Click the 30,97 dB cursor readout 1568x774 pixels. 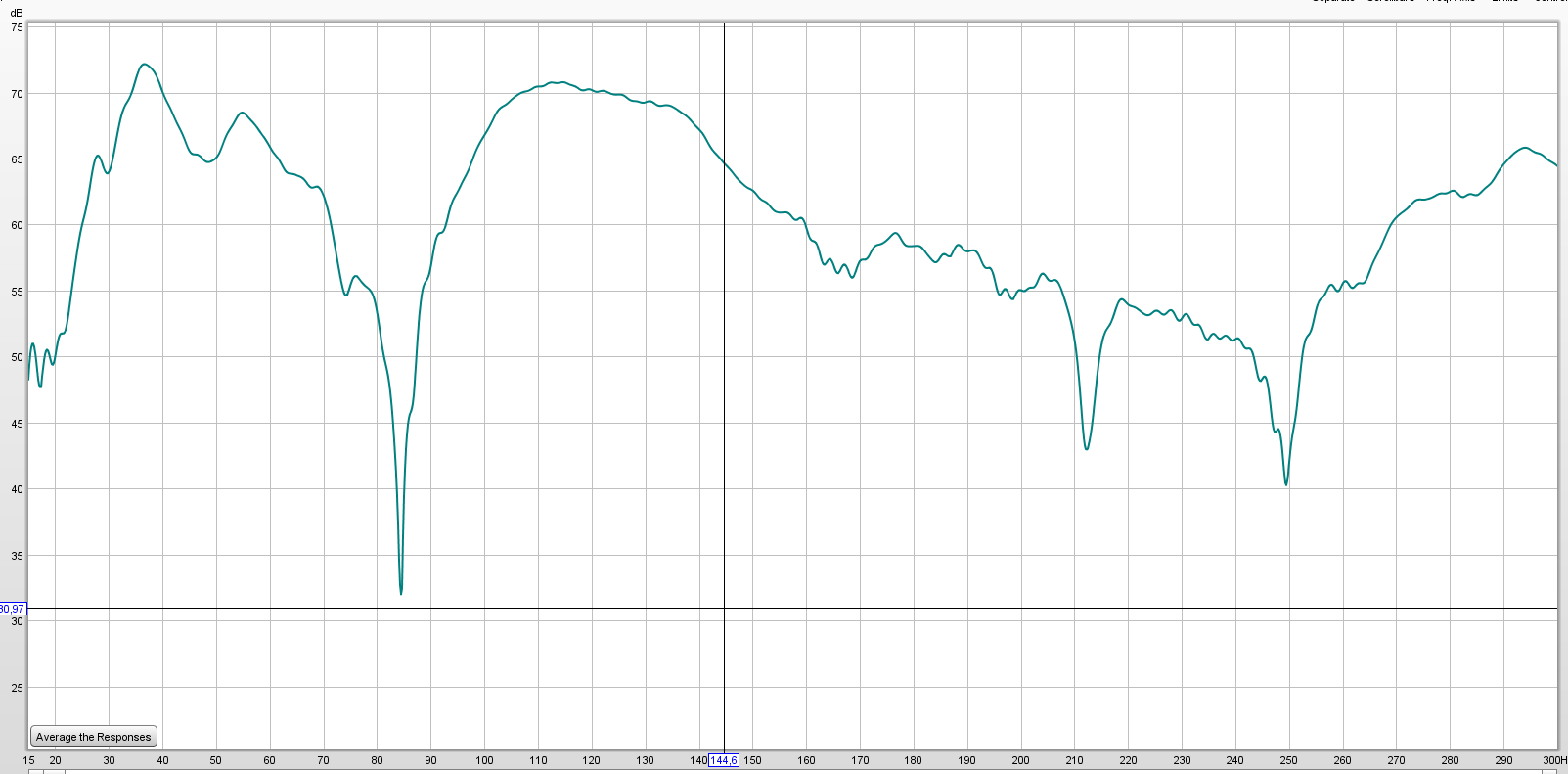click(x=13, y=609)
